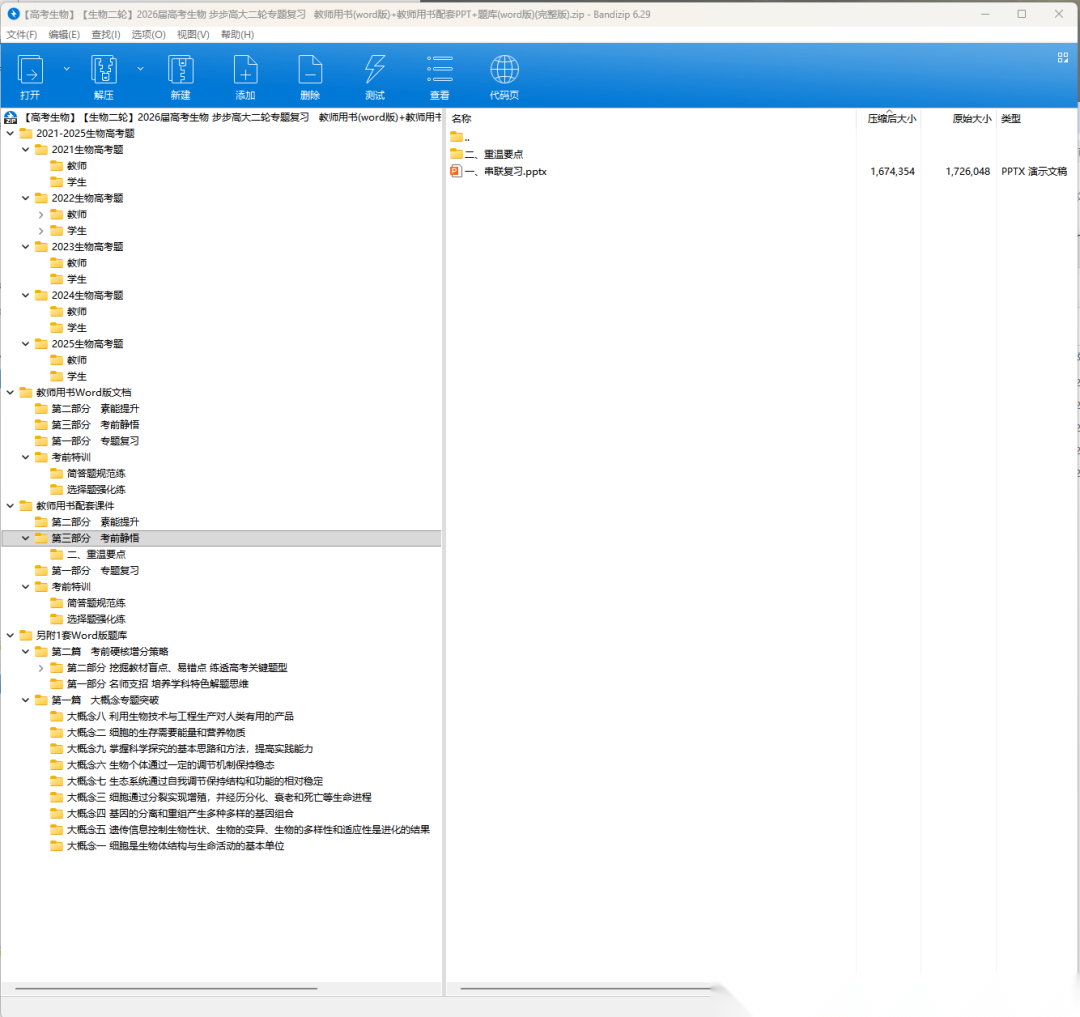Click the 新建 (New) archive icon
The width and height of the screenshot is (1080, 1017).
[x=180, y=71]
